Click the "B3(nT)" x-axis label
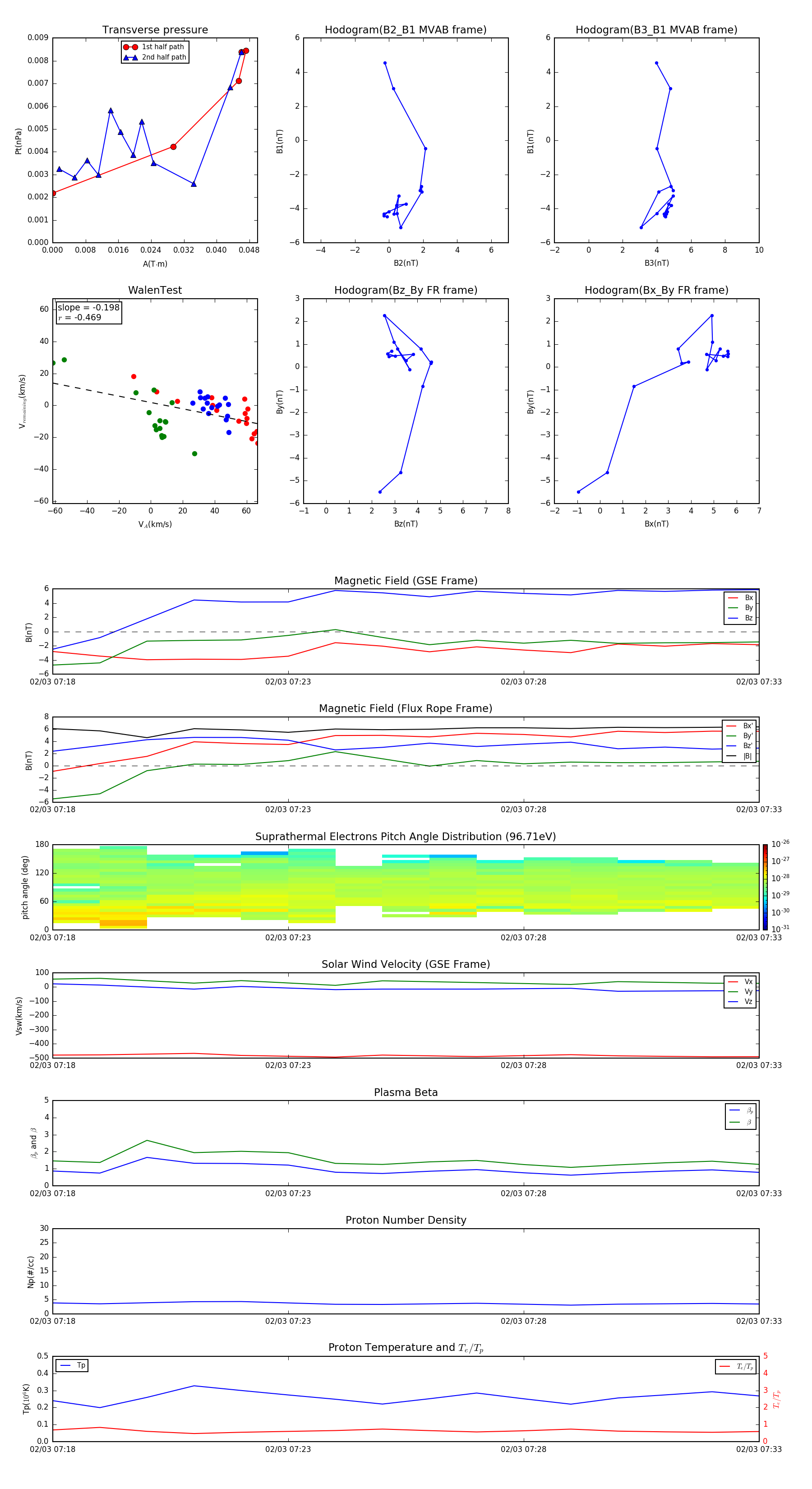This screenshot has height=1489, width=812. point(656,264)
